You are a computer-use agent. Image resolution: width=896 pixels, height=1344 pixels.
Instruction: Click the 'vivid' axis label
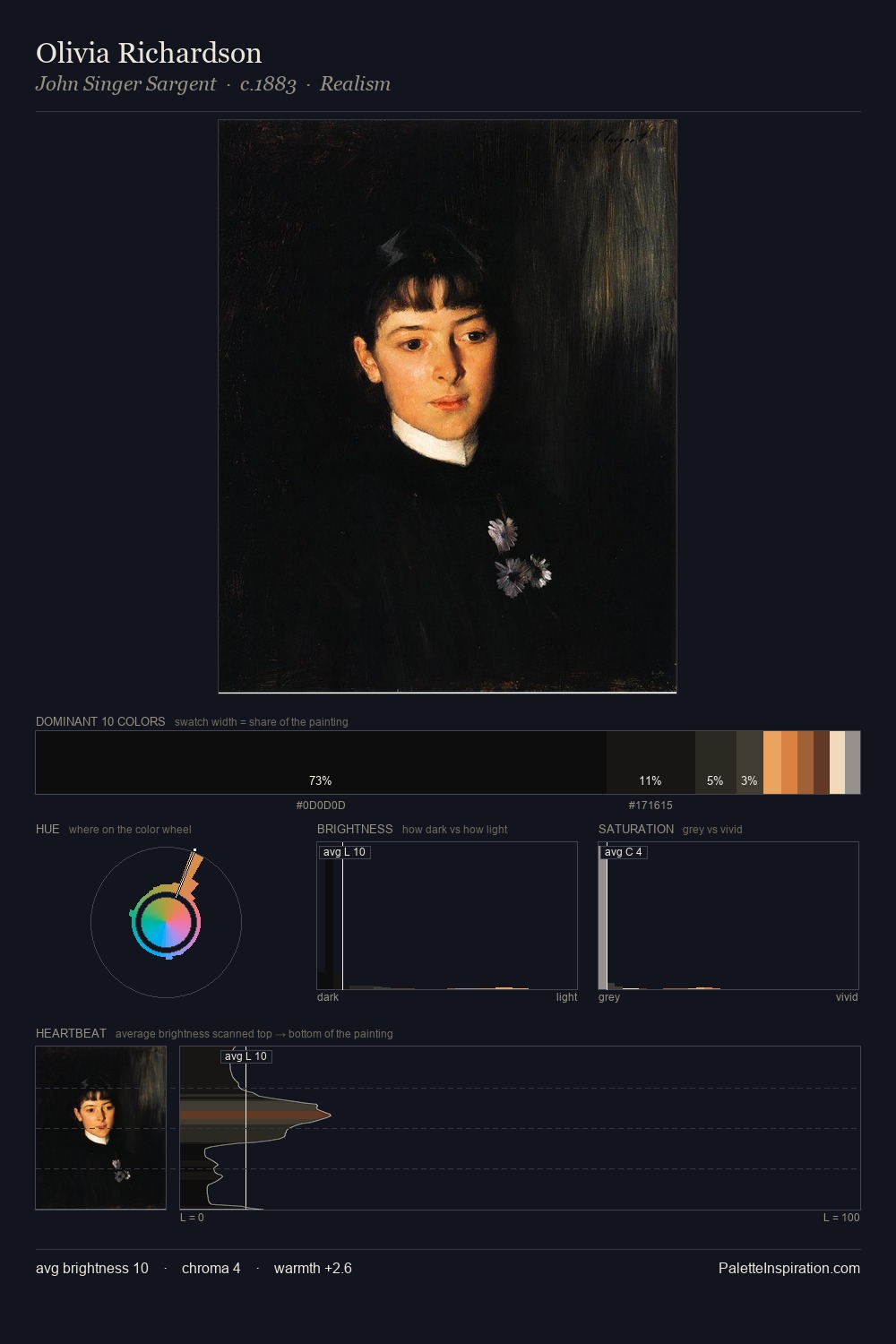click(x=847, y=997)
